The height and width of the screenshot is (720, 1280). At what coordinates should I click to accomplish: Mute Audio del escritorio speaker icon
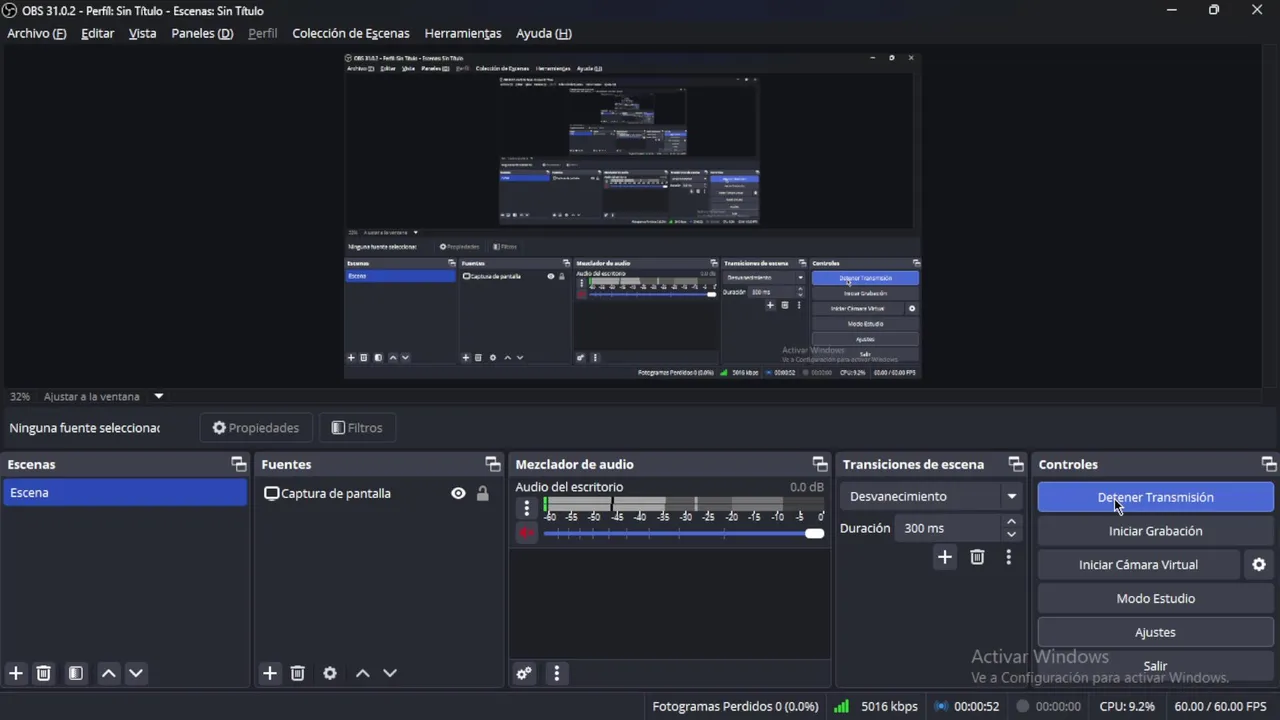[x=527, y=533]
